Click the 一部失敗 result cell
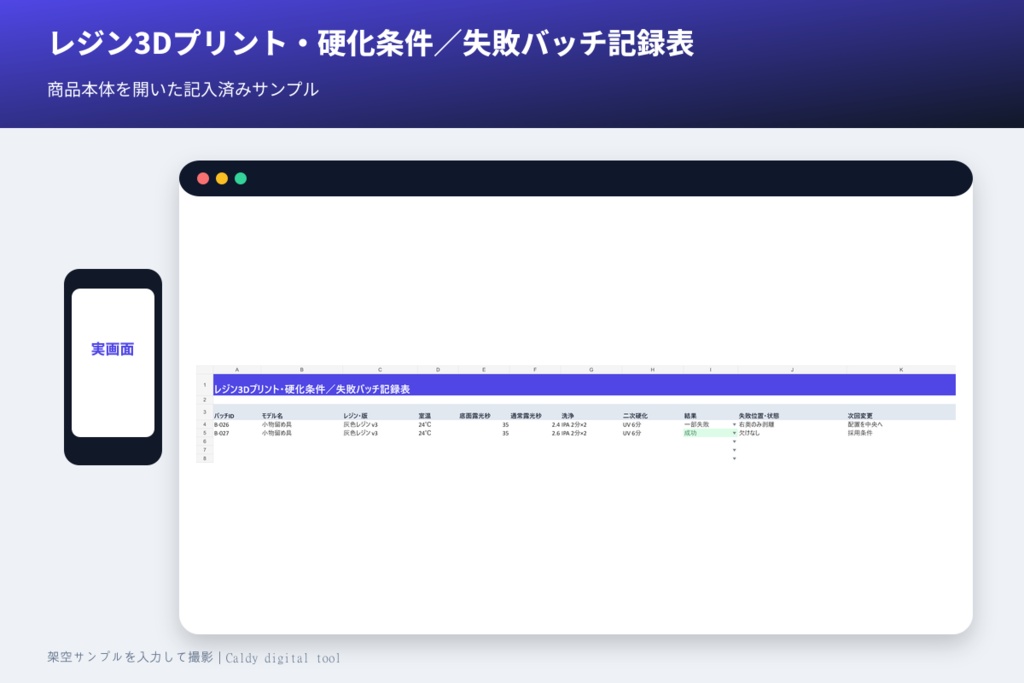The height and width of the screenshot is (683, 1024). point(710,424)
